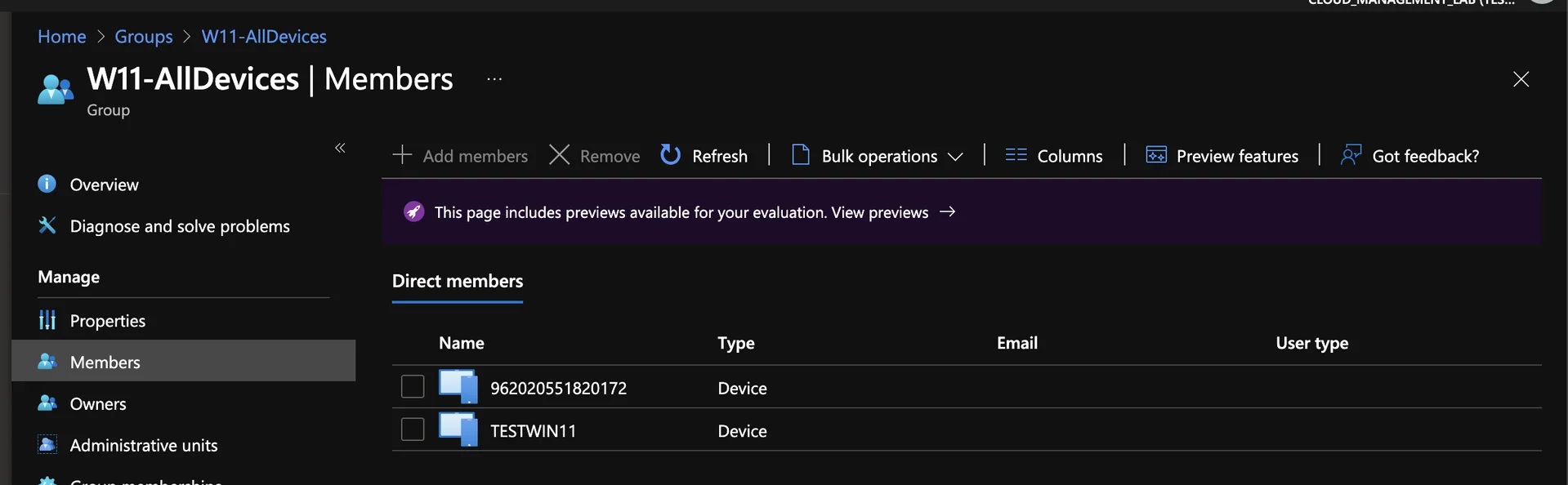
Task: Click the Remove button label
Action: tap(610, 156)
